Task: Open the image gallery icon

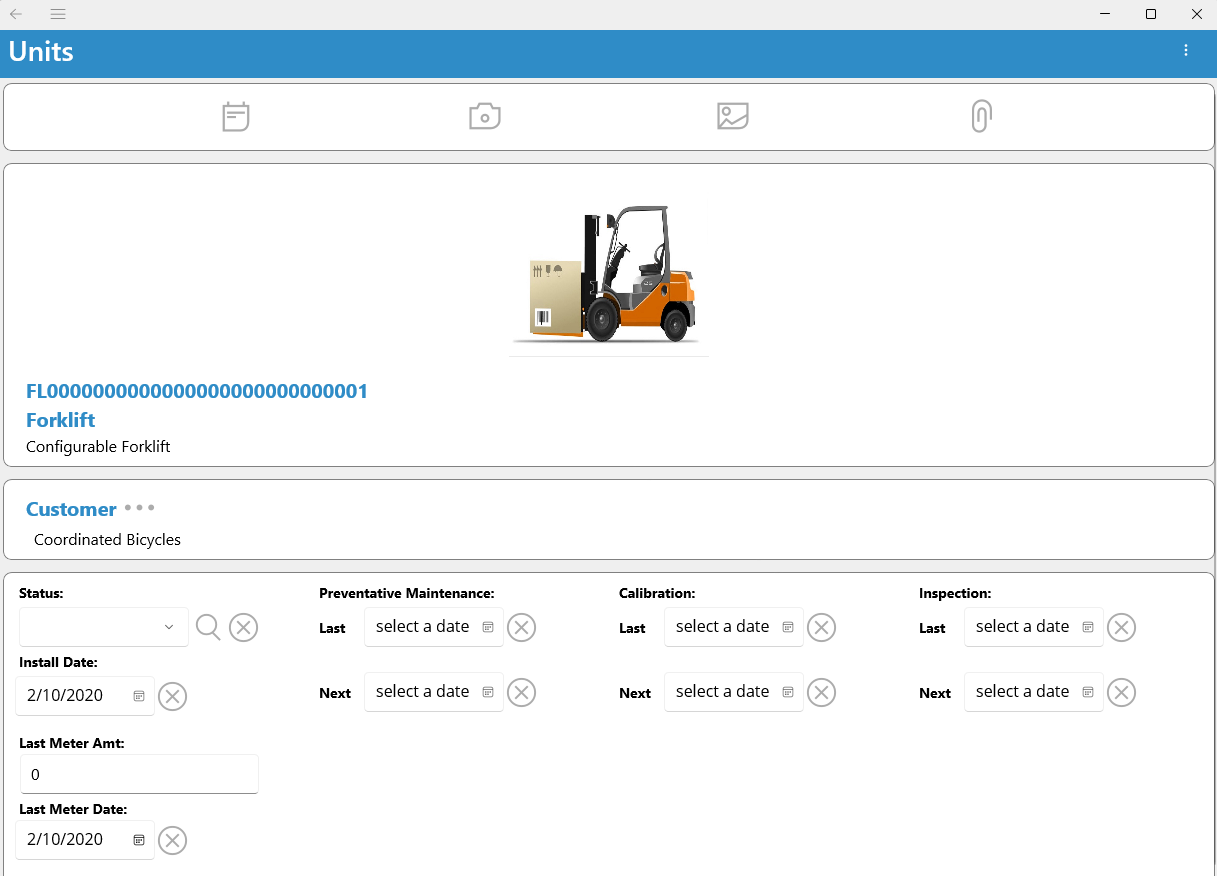Action: (x=733, y=116)
